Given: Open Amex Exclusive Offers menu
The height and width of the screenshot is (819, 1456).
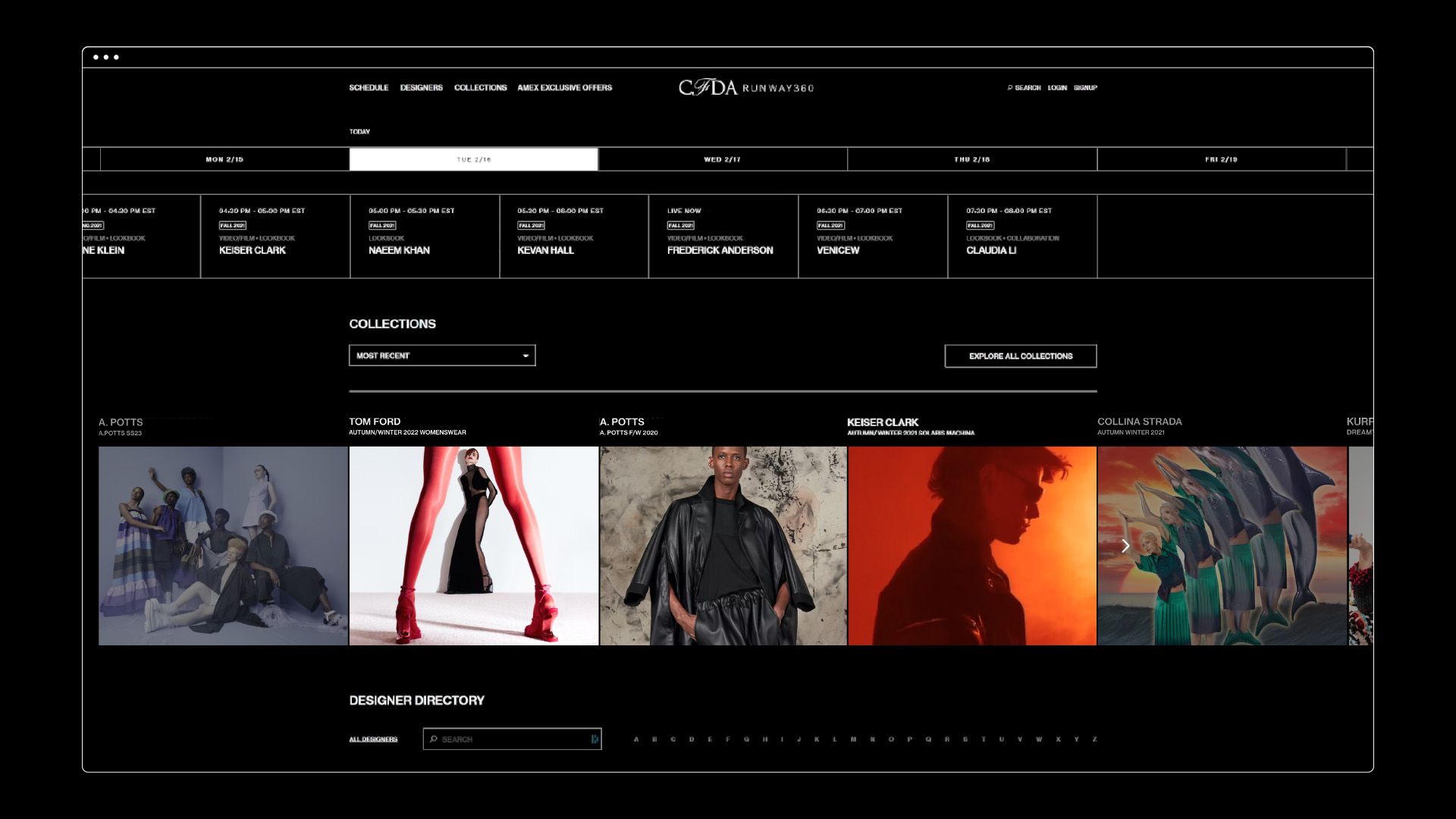Looking at the screenshot, I should 564,88.
